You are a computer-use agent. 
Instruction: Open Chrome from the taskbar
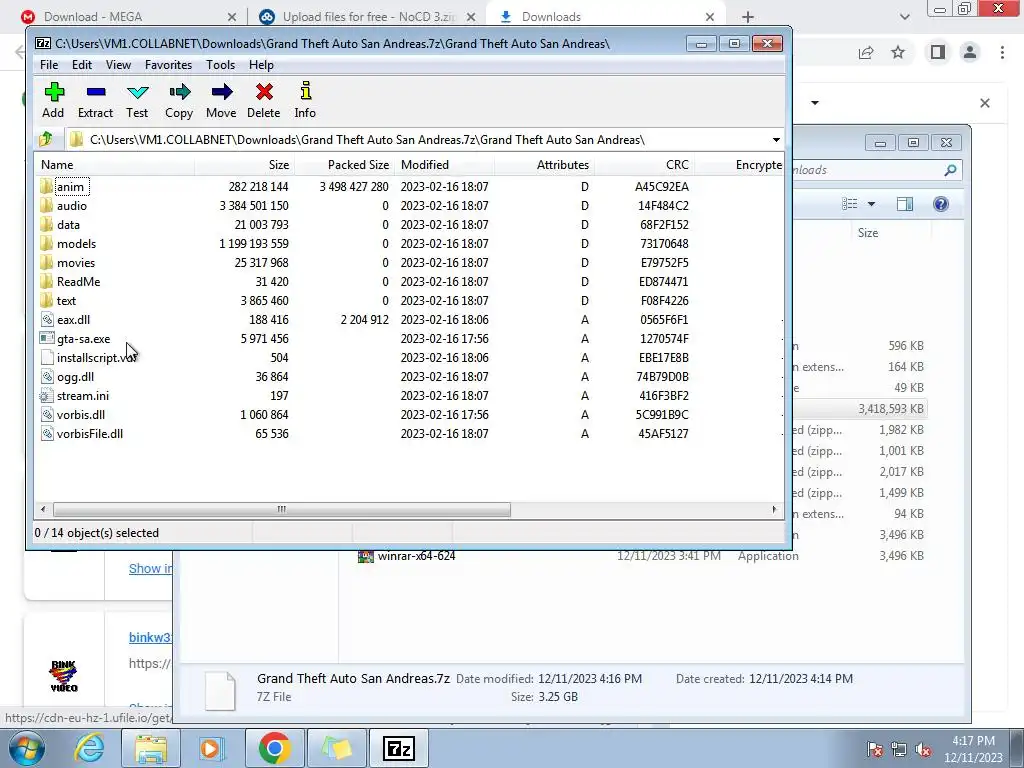274,748
